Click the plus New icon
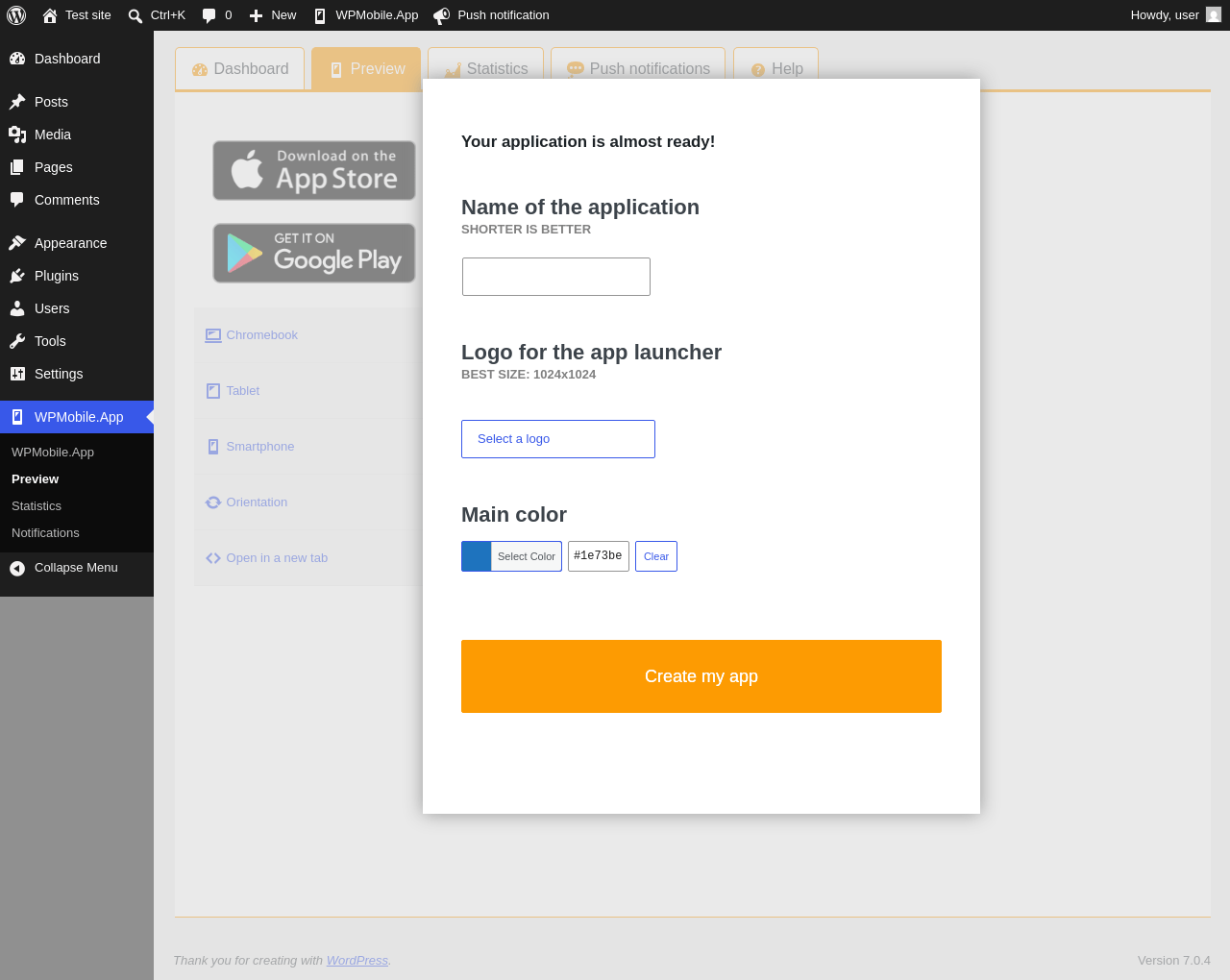The image size is (1230, 980). point(257,15)
